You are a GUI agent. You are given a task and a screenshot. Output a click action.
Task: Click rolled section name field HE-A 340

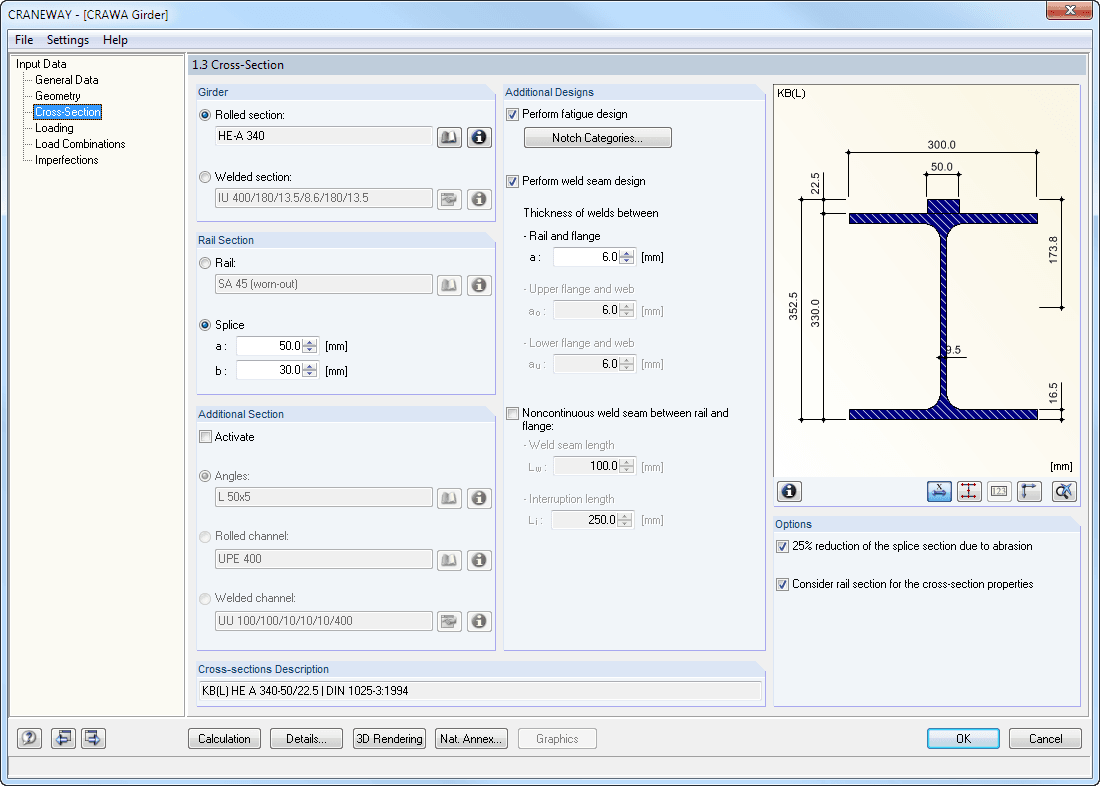coord(324,136)
